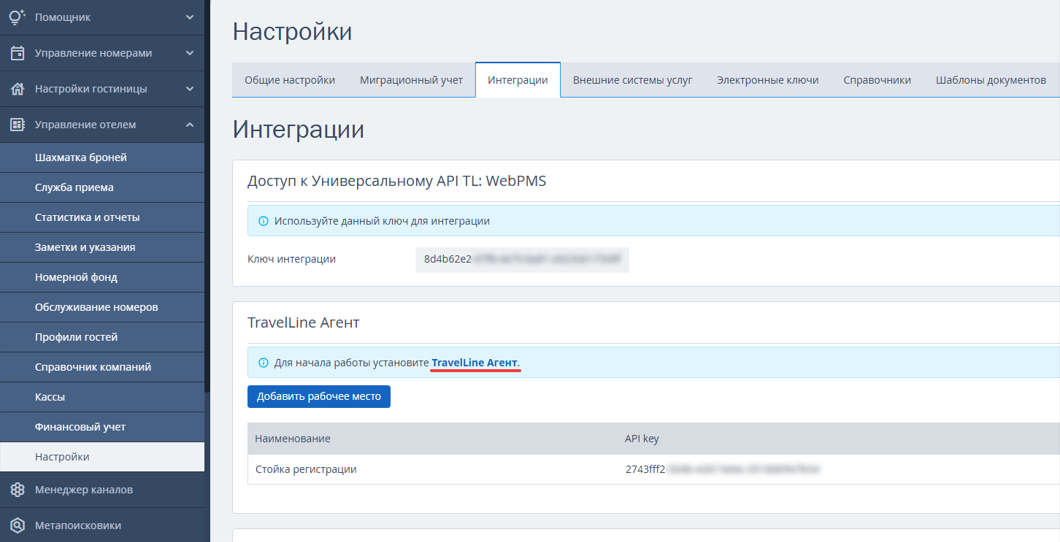Click the info icon in the integration key notice
This screenshot has height=542, width=1060.
tap(264, 221)
